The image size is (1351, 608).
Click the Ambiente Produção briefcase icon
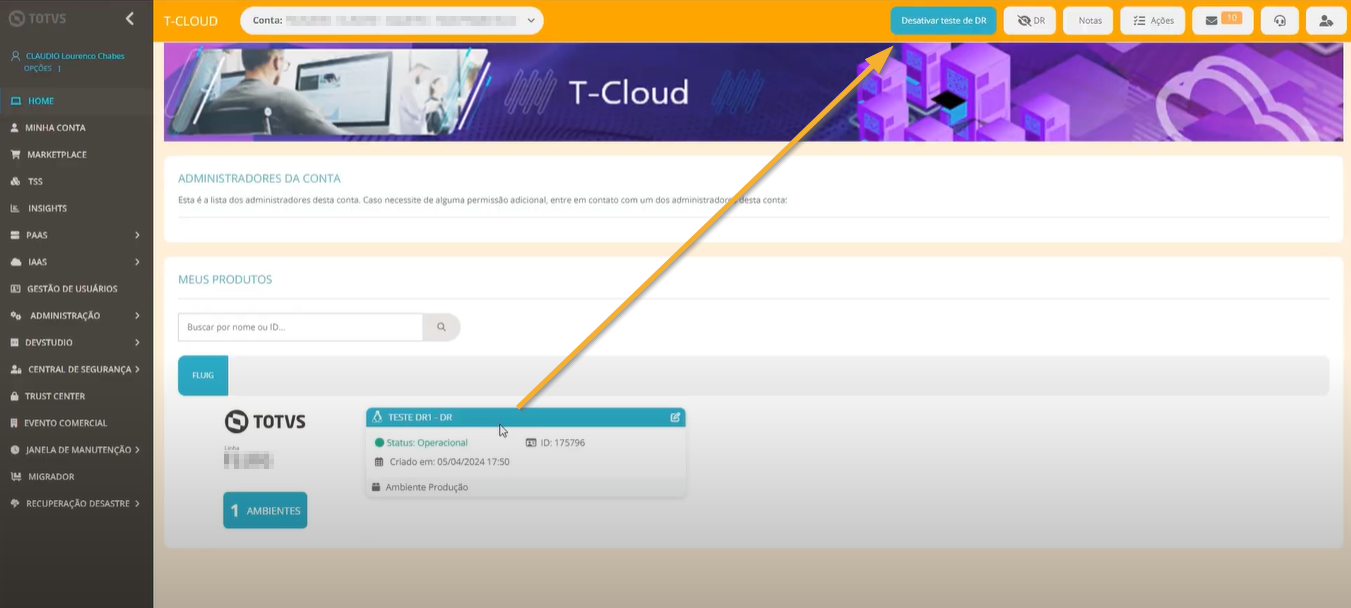tap(376, 487)
